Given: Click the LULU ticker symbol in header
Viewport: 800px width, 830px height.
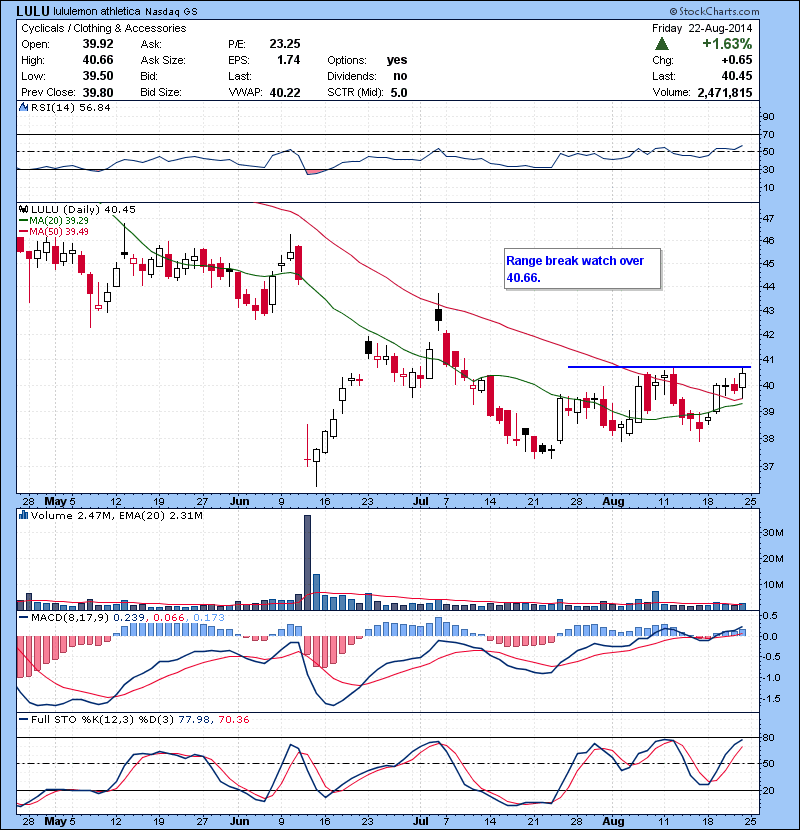Looking at the screenshot, I should coord(33,11).
